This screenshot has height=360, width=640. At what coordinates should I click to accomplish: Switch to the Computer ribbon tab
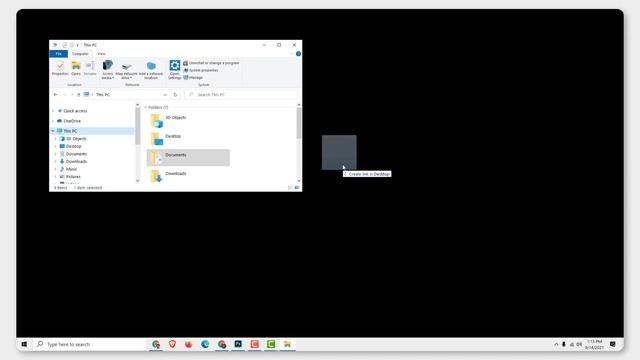pos(80,54)
